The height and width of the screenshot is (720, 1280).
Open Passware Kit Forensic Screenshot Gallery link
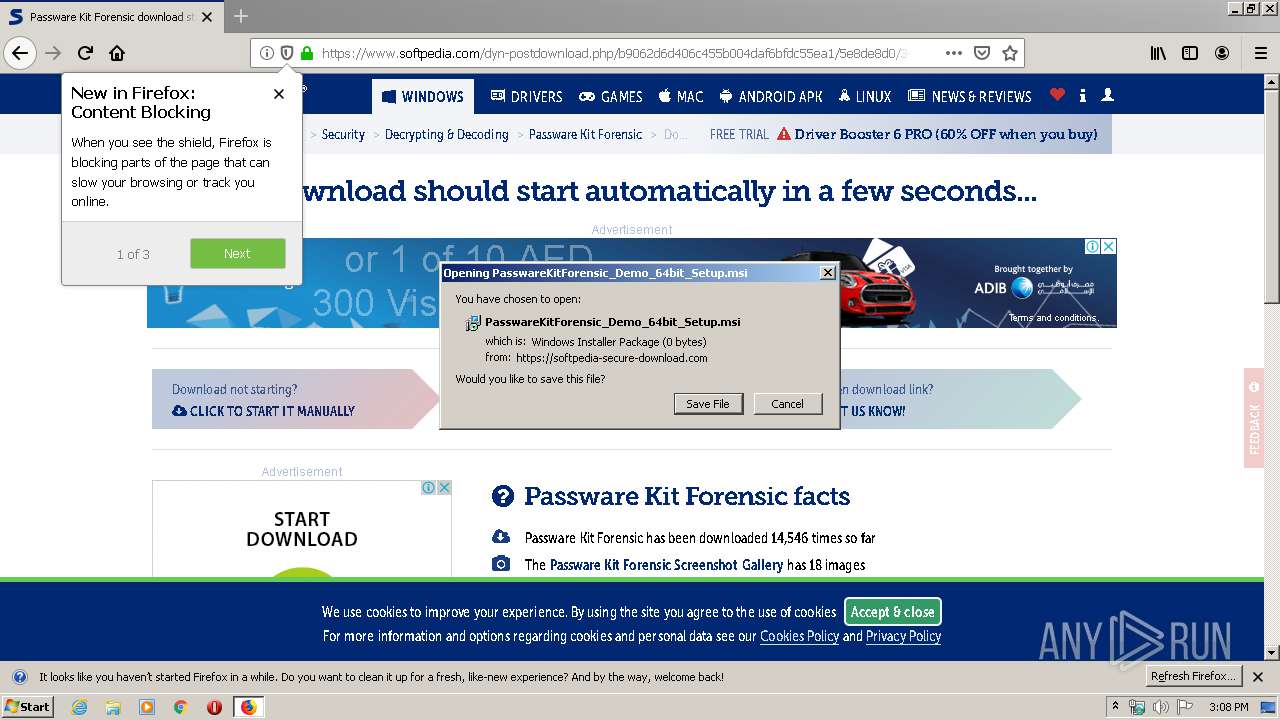667,565
